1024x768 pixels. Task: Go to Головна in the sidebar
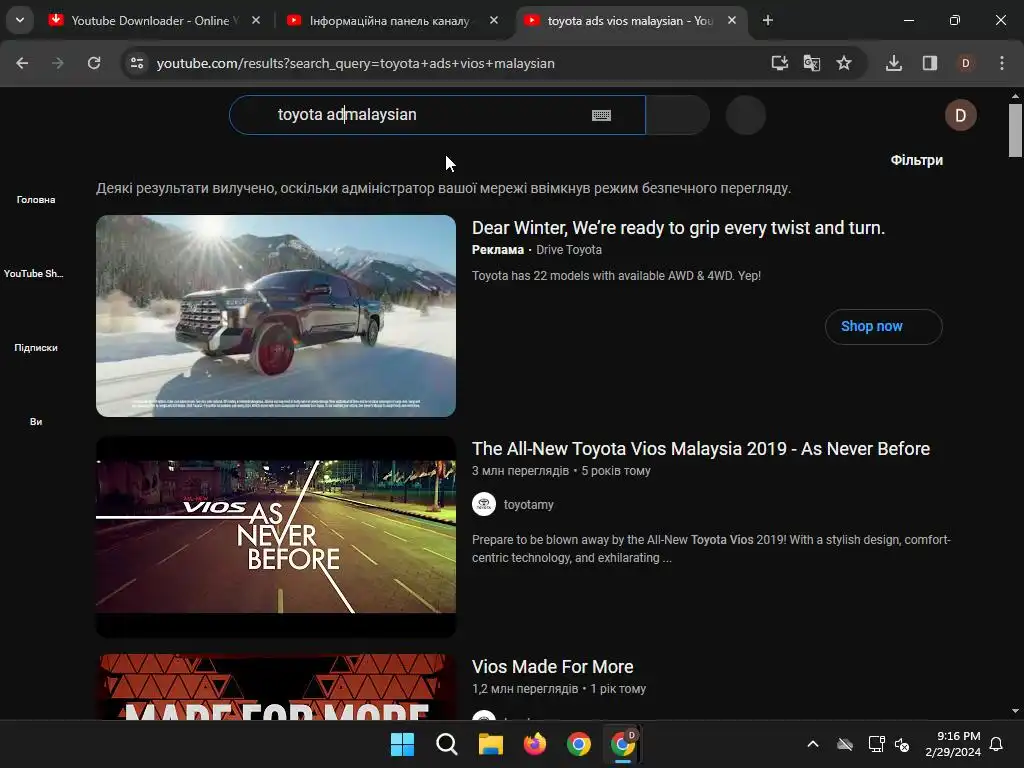[x=36, y=200]
